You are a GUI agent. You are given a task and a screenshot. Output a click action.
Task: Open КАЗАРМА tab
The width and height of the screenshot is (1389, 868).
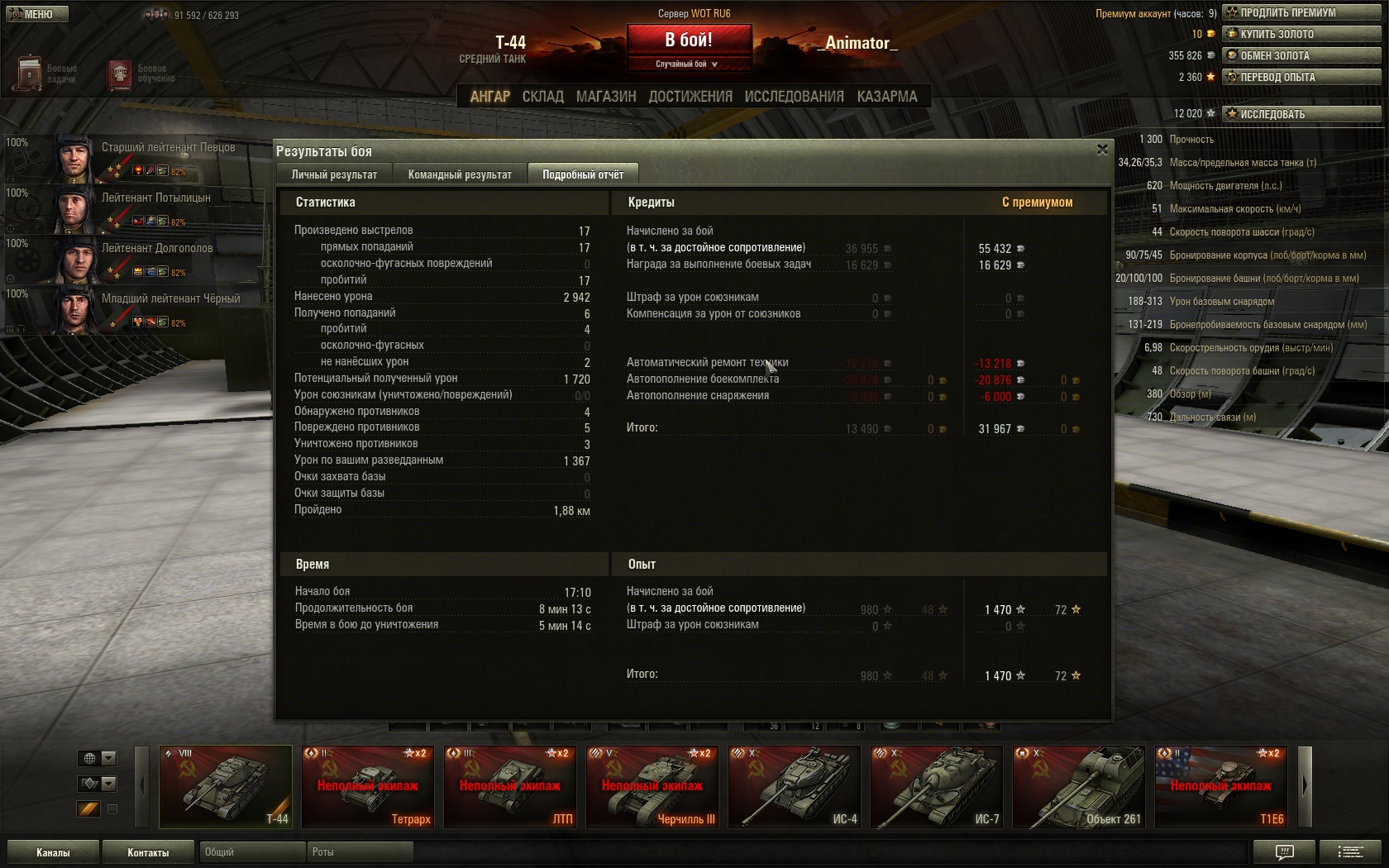[x=887, y=97]
